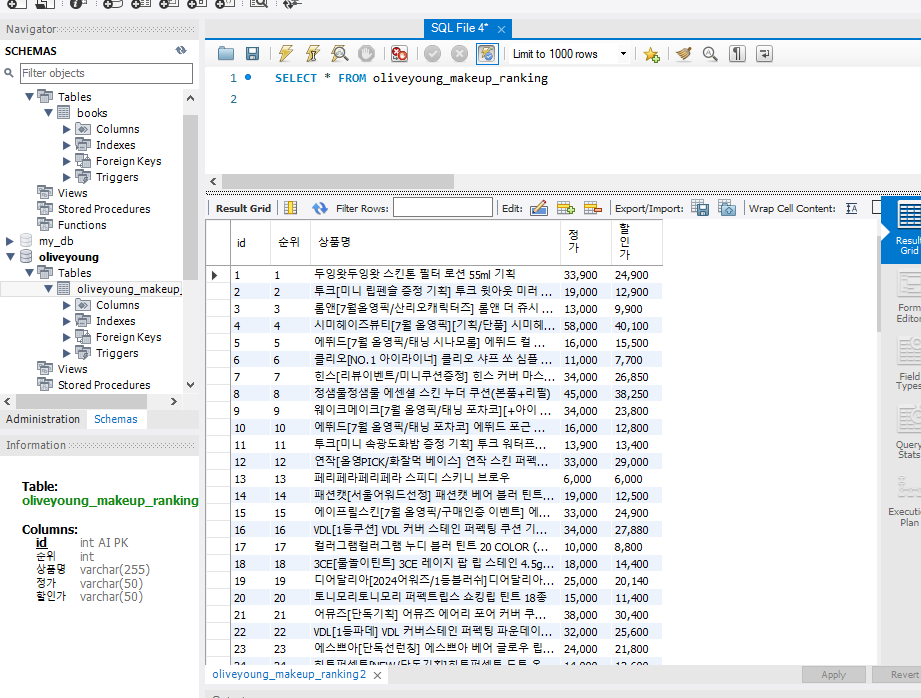Expand Columns under the books table

(66, 129)
